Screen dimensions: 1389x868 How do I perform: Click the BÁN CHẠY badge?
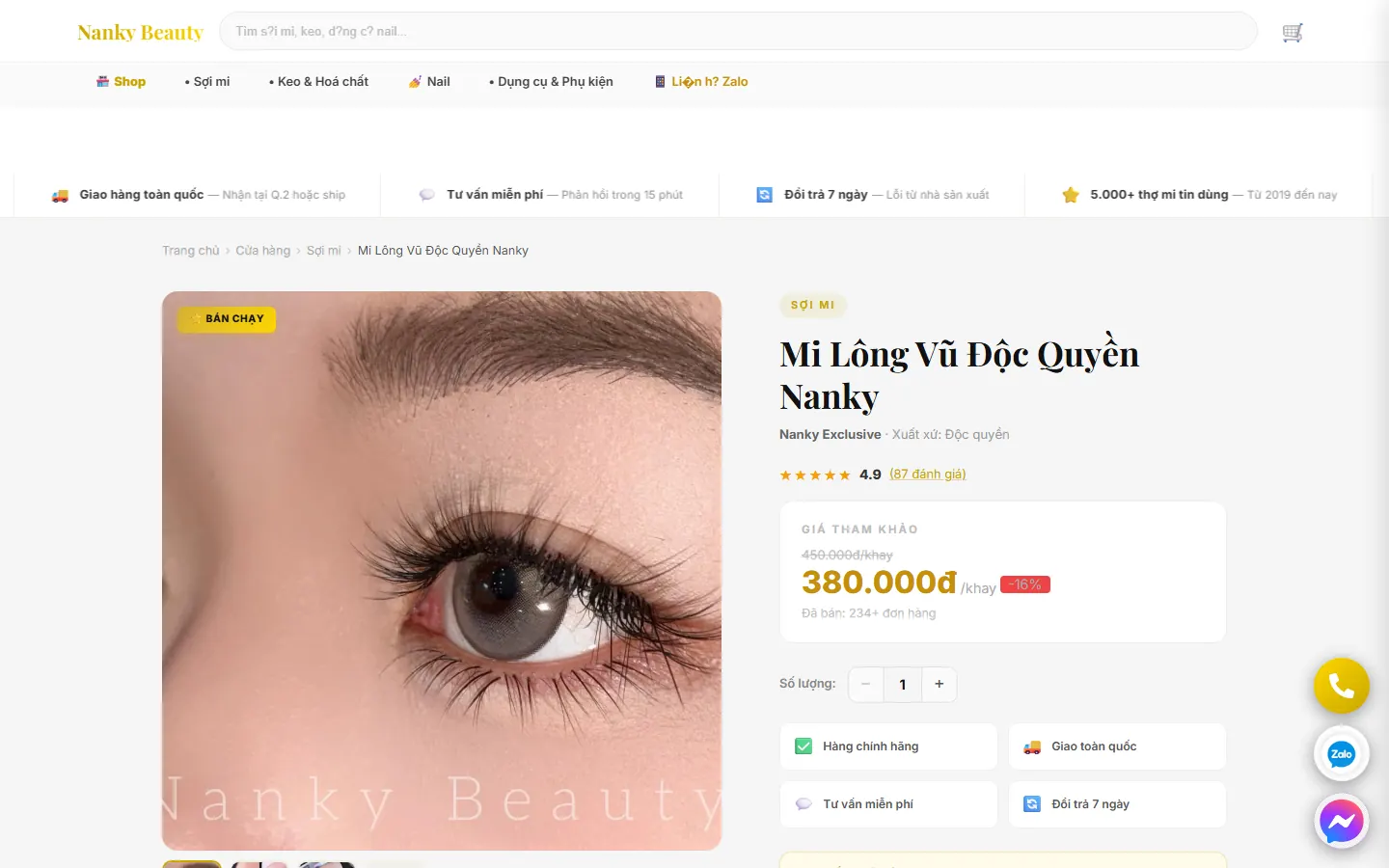click(228, 319)
